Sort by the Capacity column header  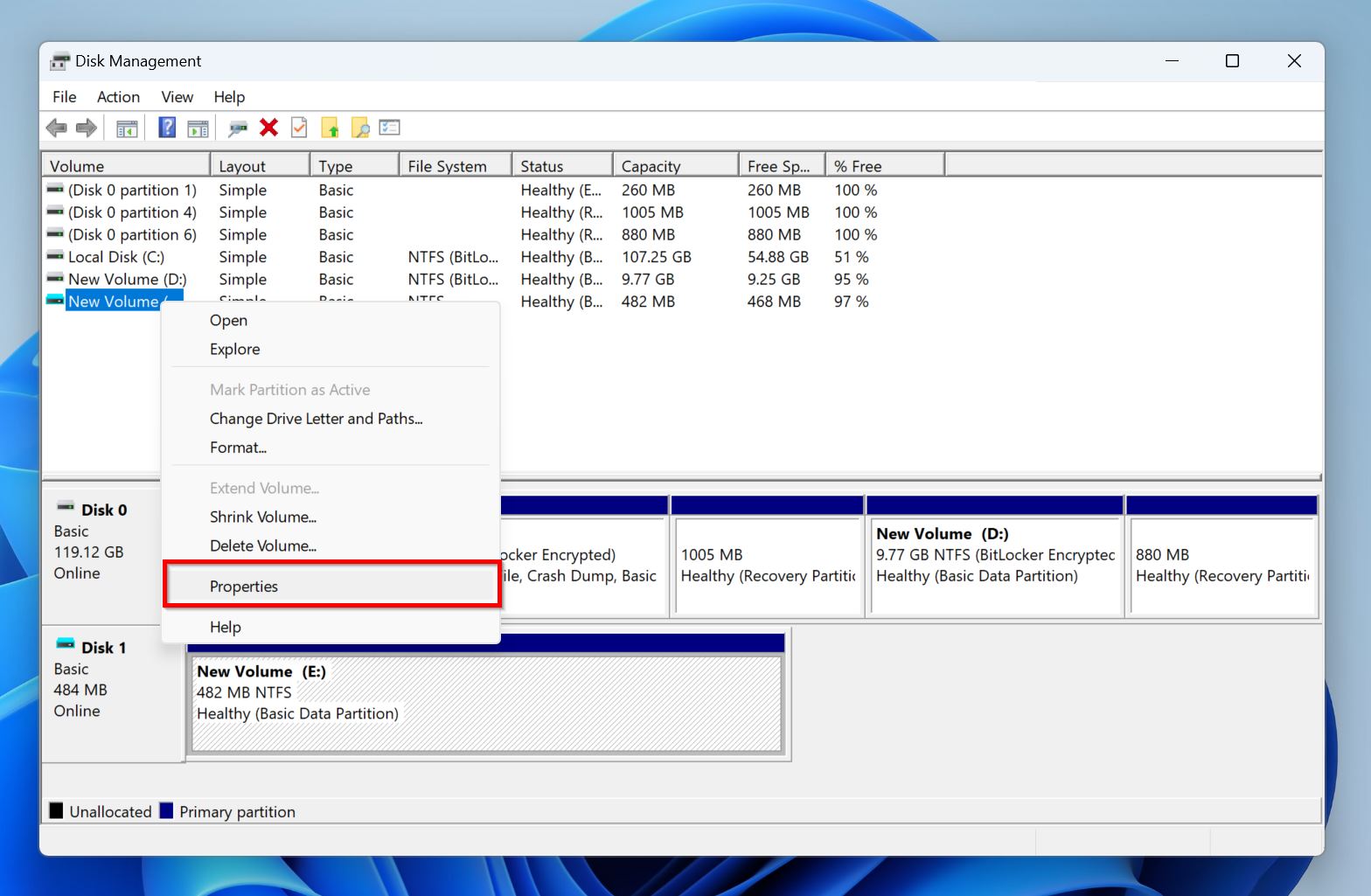point(676,166)
